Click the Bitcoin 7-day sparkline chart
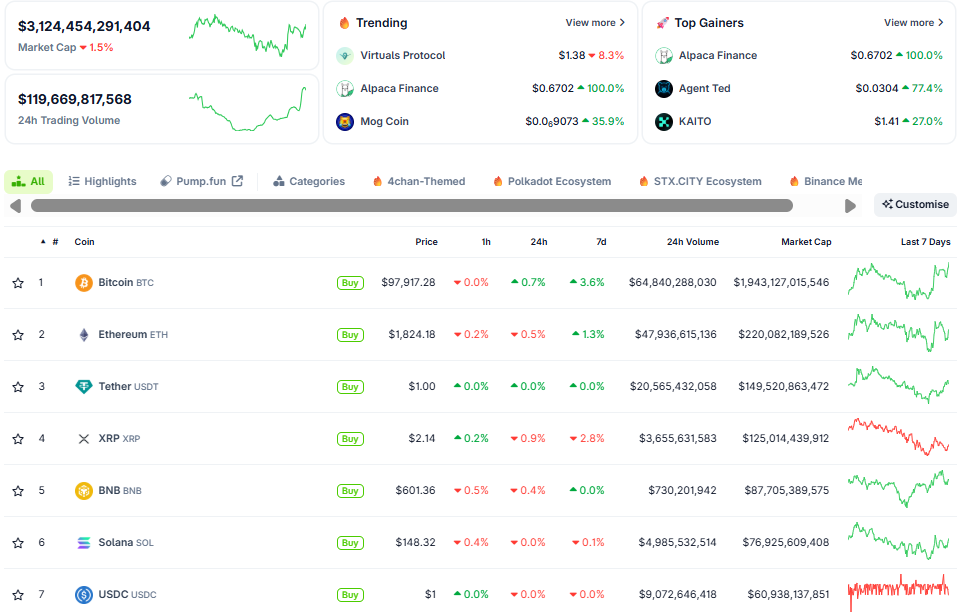Screen dimensions: 964x615 click(898, 282)
